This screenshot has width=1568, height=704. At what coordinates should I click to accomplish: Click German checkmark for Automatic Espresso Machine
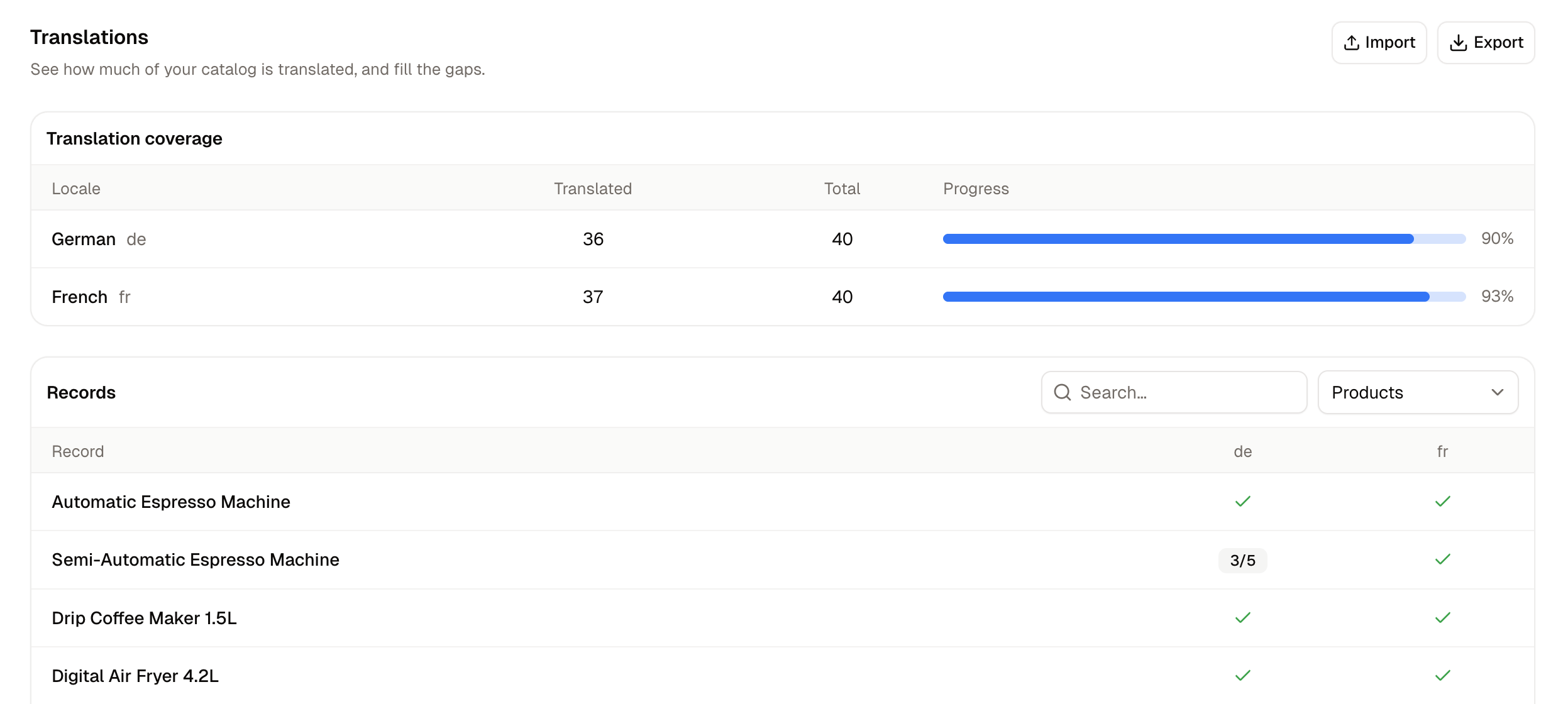coord(1243,502)
